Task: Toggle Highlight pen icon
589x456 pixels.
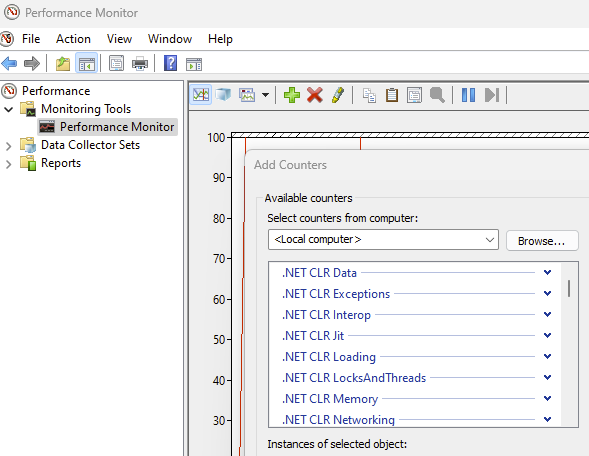Action: [338, 95]
